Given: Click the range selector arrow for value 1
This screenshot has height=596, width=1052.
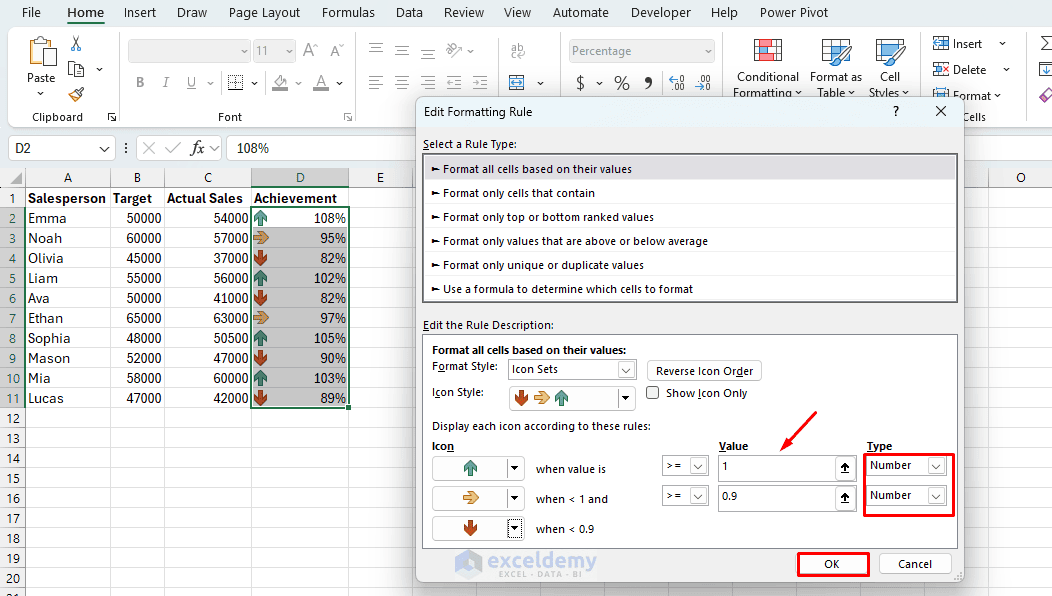Looking at the screenshot, I should point(845,468).
